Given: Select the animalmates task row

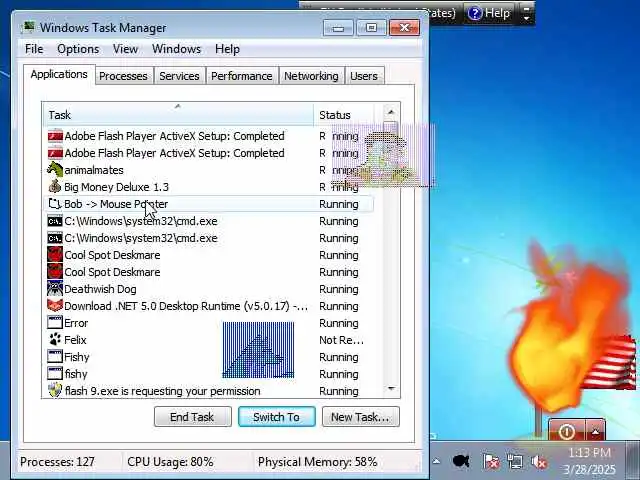Looking at the screenshot, I should click(208, 170).
